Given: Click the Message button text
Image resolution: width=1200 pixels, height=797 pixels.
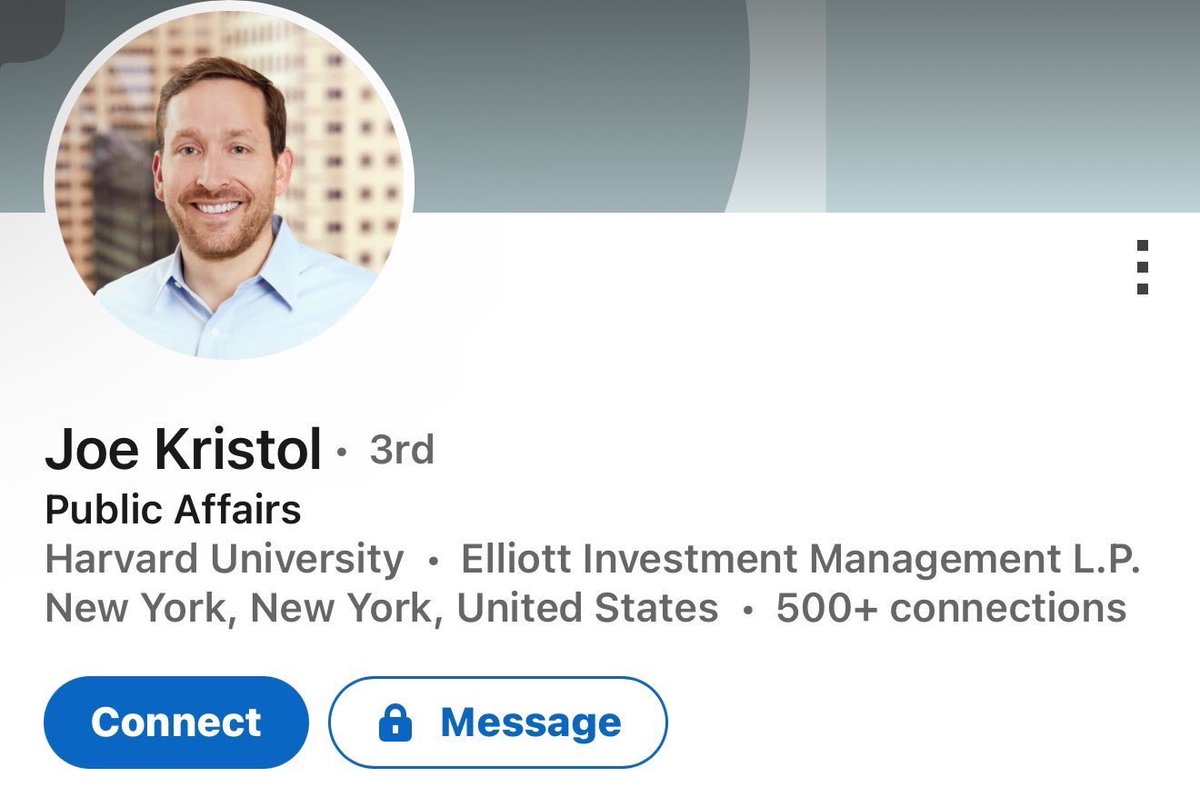Looking at the screenshot, I should click(530, 722).
